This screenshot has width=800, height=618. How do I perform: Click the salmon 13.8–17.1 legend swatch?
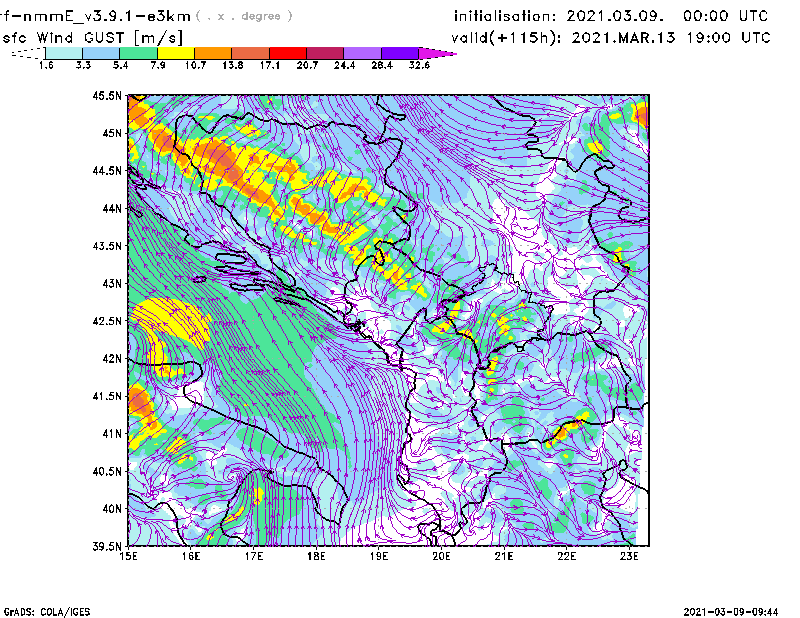(251, 53)
